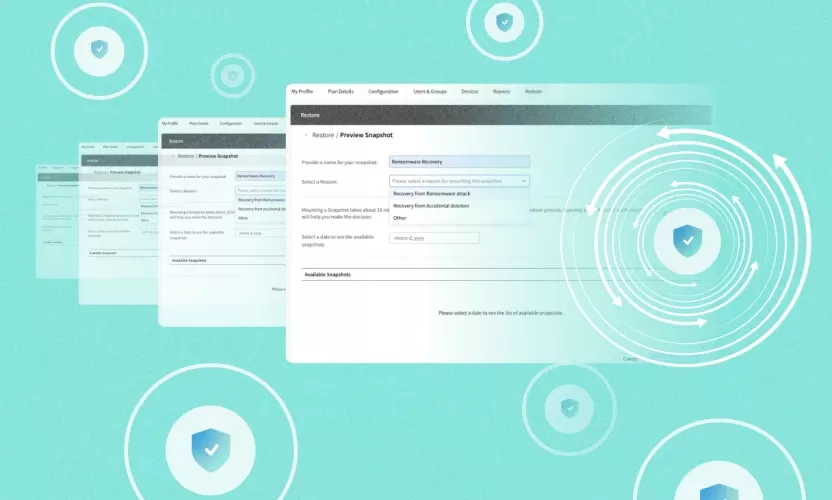Screen dimensions: 832x500
Task: Click the Restore breadcrumb link in front window
Action: [x=323, y=134]
